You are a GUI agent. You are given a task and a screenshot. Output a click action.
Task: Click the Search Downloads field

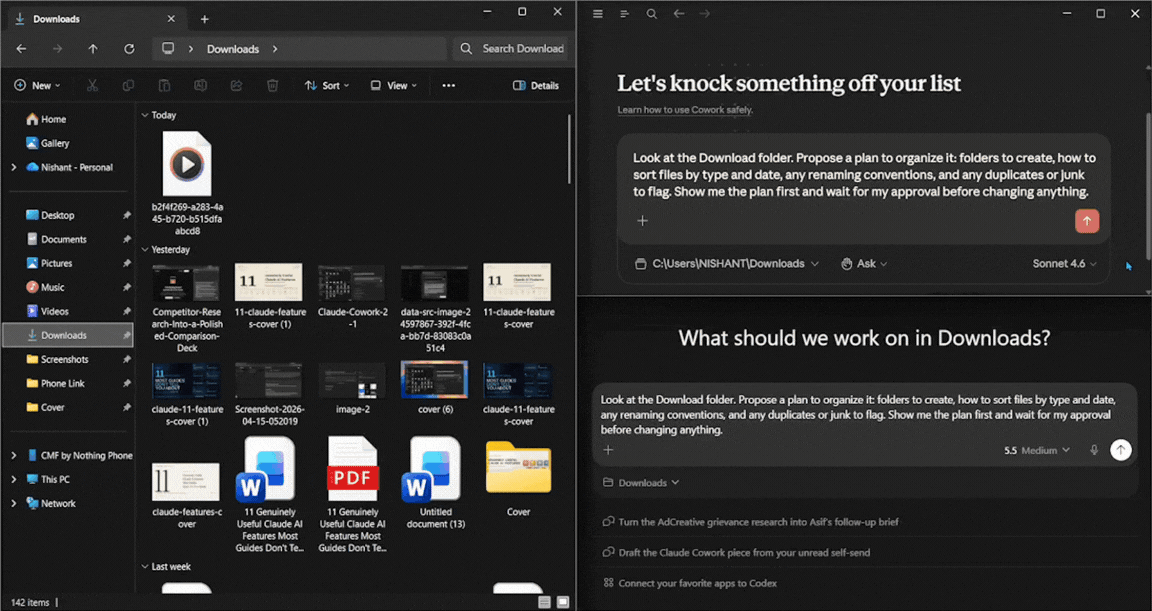(x=511, y=48)
